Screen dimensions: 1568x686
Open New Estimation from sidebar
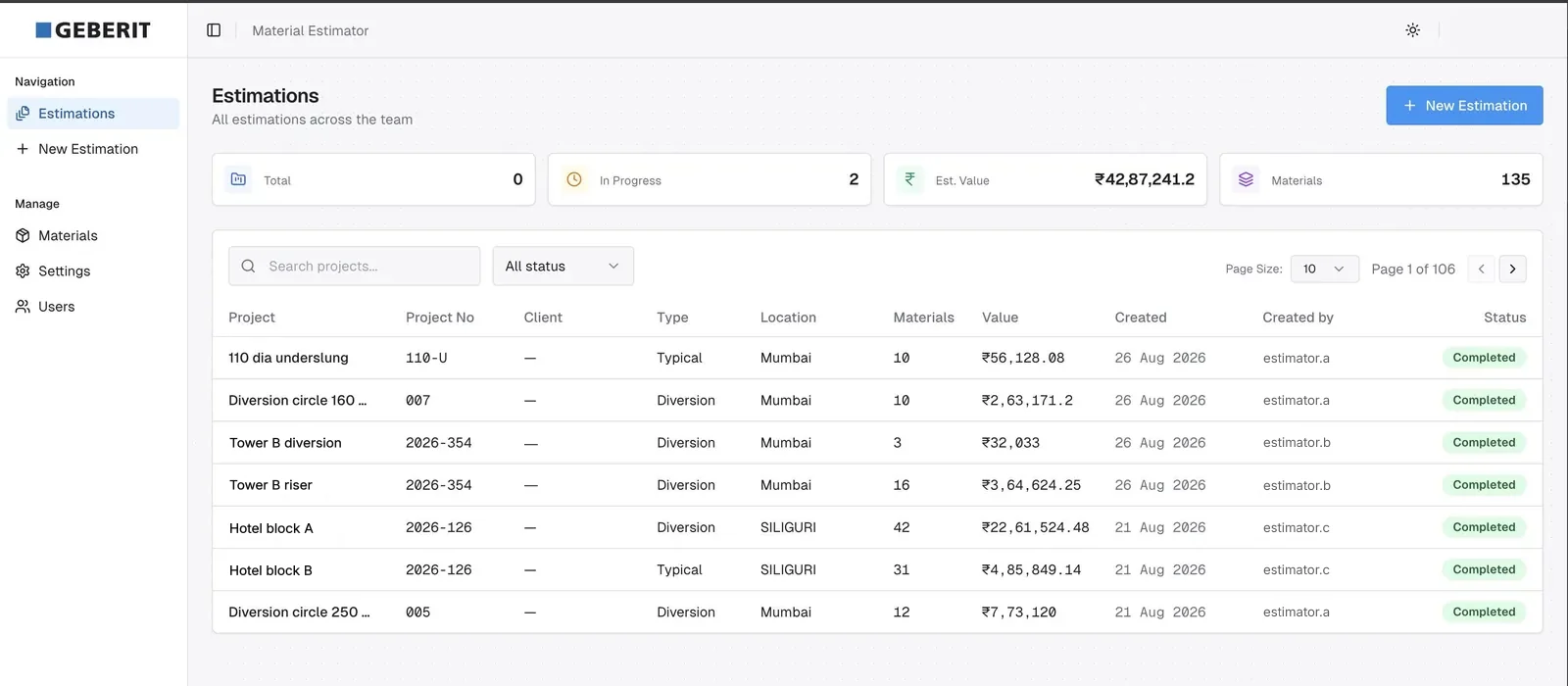click(93, 149)
